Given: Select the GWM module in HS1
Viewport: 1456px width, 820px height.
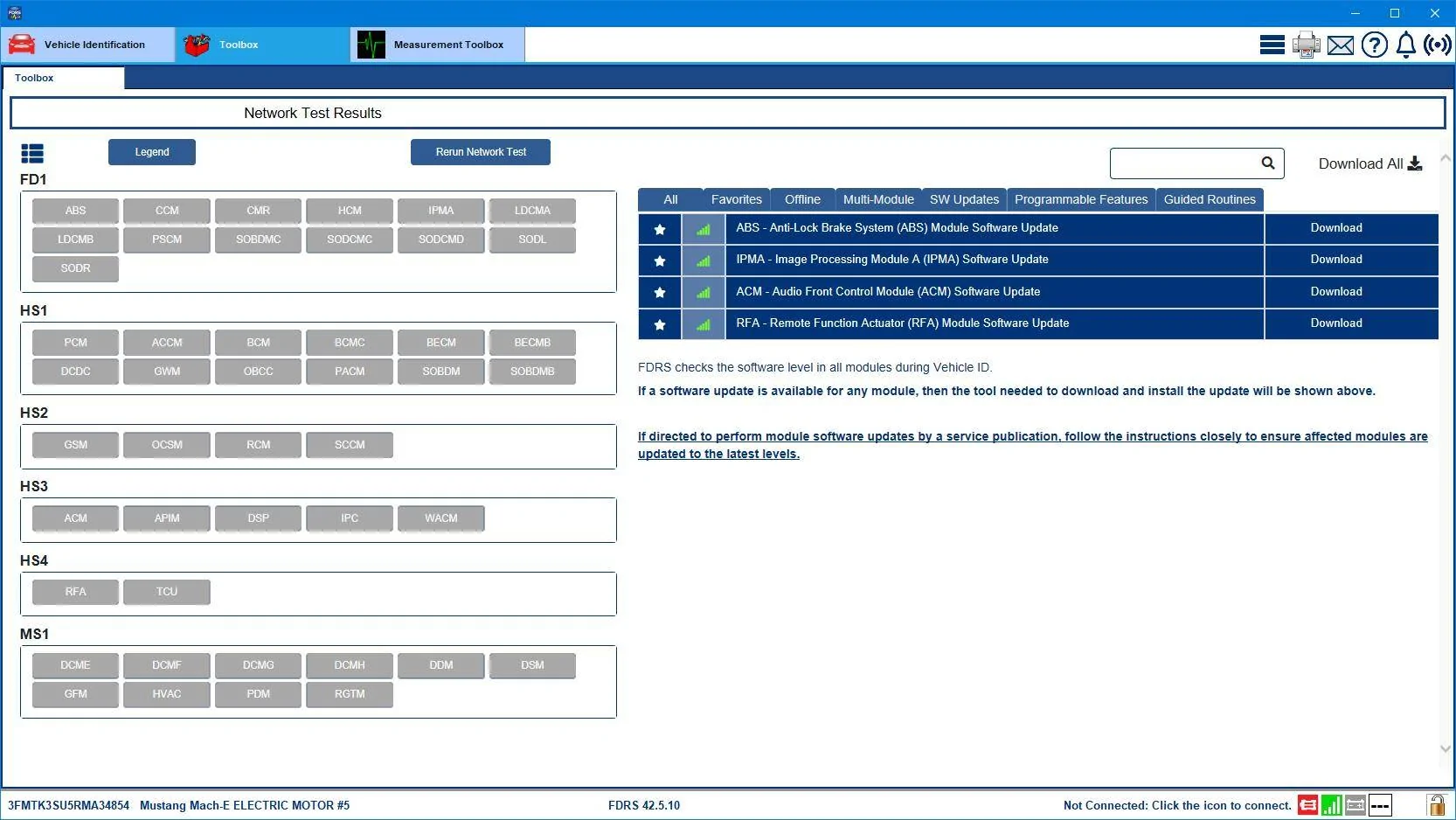Looking at the screenshot, I should click(167, 372).
